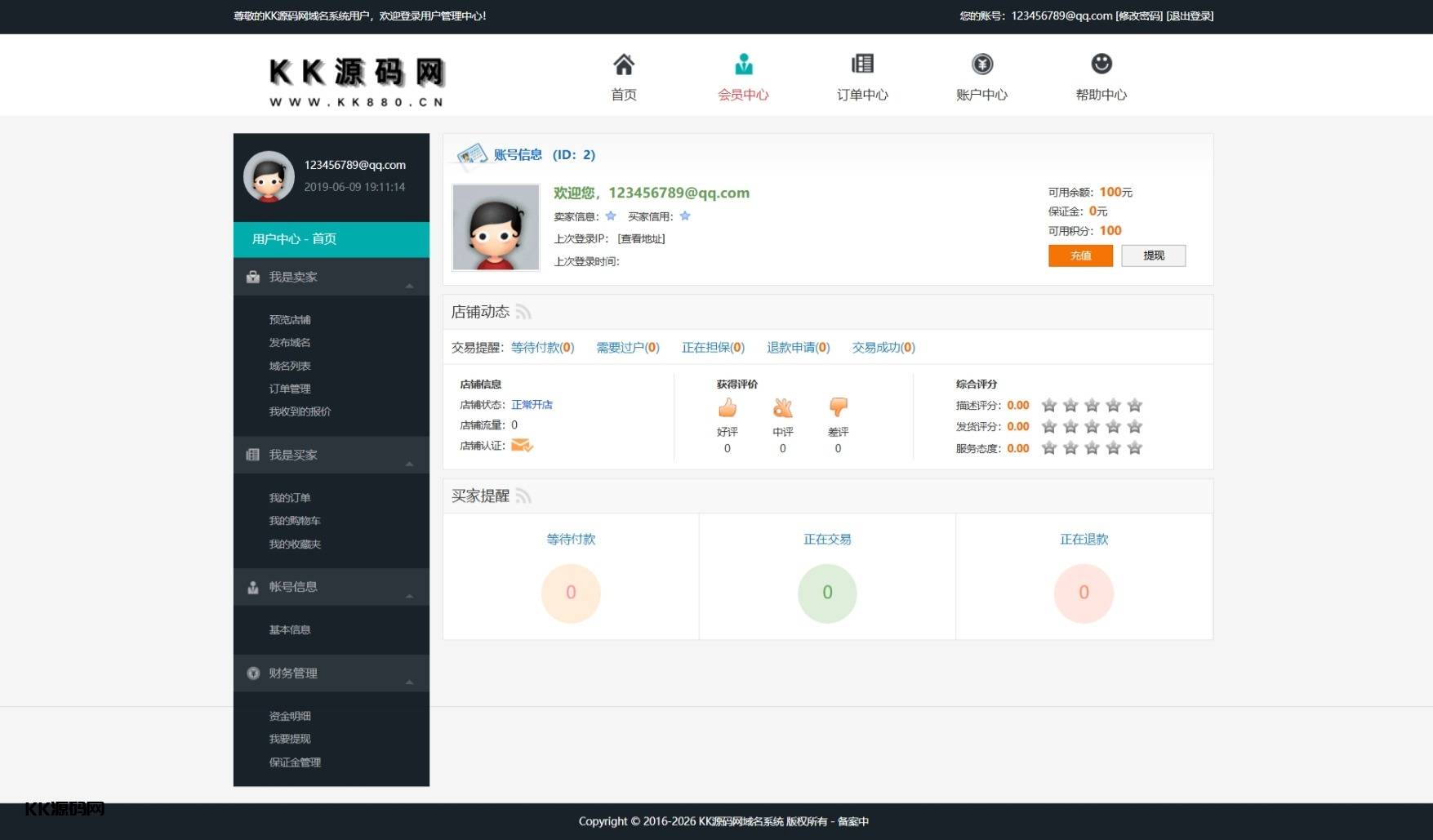
Task: Open 等待付款(0) transaction reminder link
Action: pyautogui.click(x=542, y=348)
